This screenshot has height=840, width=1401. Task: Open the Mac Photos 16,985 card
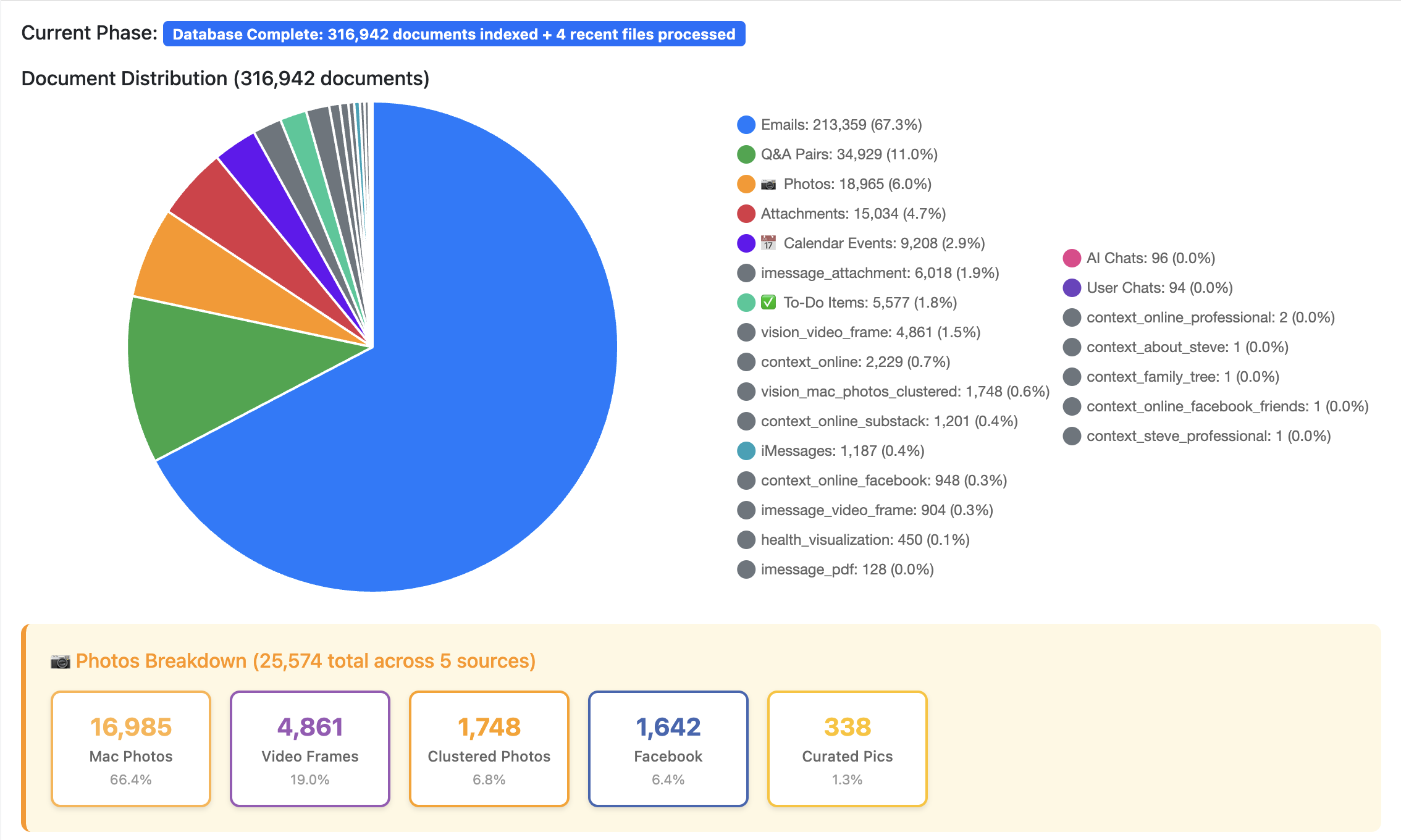coord(131,749)
